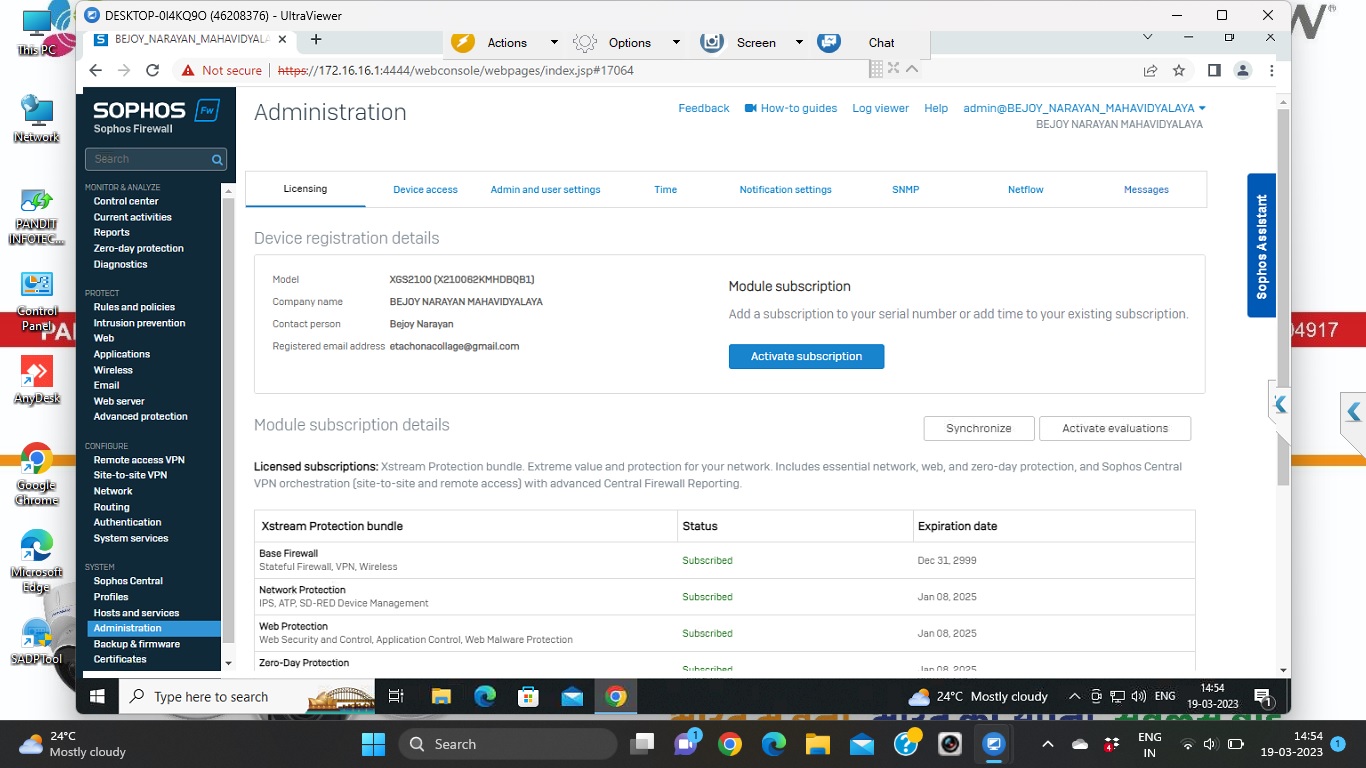The height and width of the screenshot is (768, 1366).
Task: Open the Sophos Assistant side panel
Action: click(x=1261, y=246)
